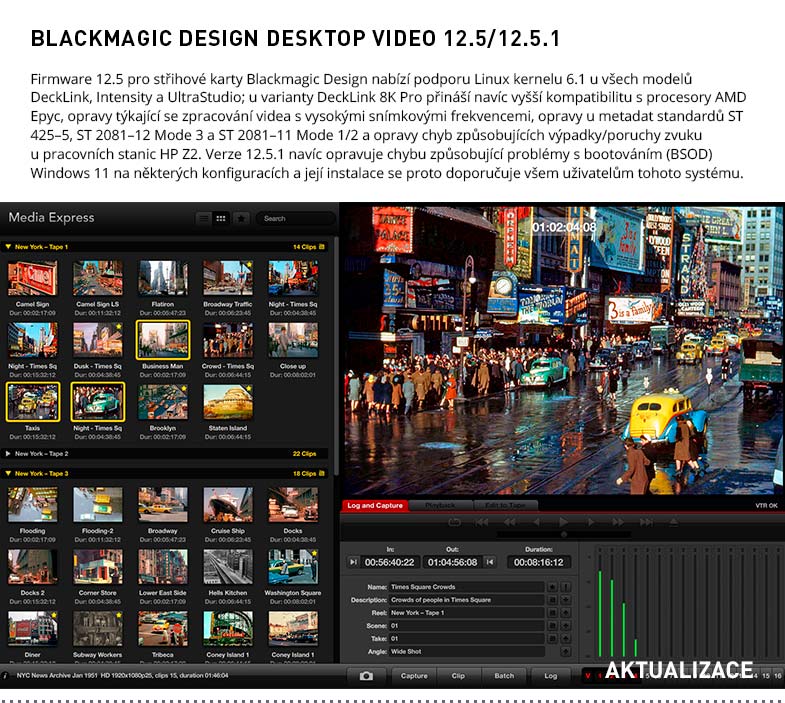The image size is (785, 703).
Task: Switch Media Express to list view
Action: click(x=204, y=218)
